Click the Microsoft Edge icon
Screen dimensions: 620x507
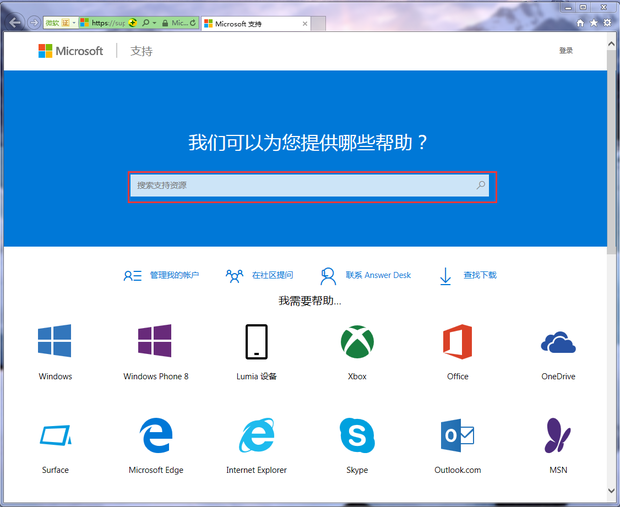pyautogui.click(x=156, y=435)
